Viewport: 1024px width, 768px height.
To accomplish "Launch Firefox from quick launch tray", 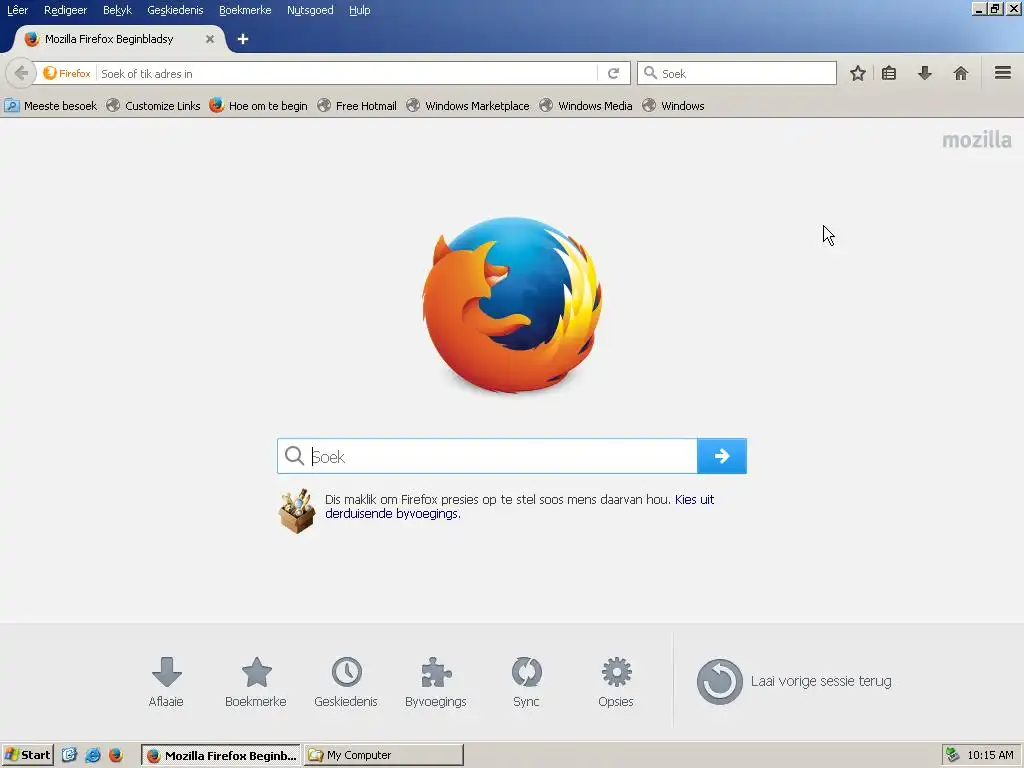I will pos(116,755).
